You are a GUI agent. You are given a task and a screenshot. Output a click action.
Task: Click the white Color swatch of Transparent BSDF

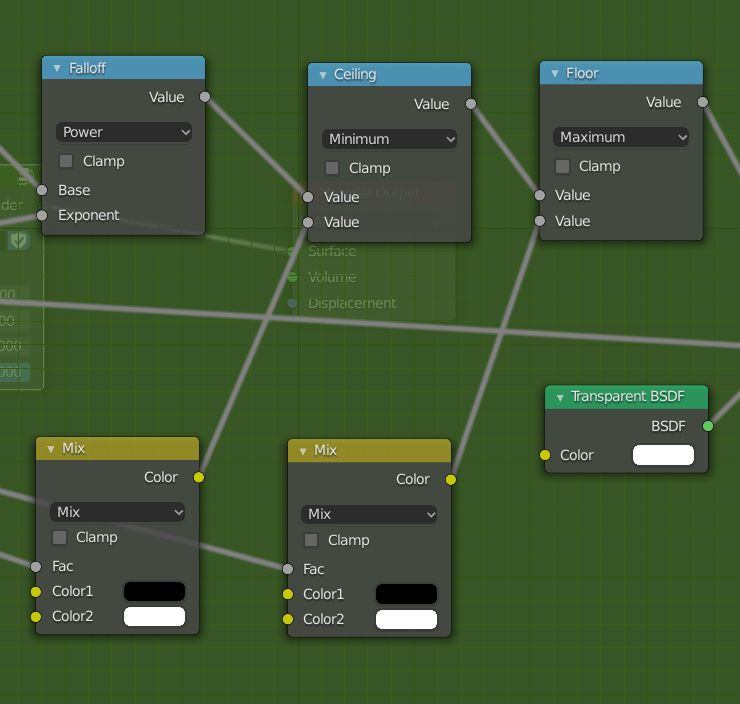(x=663, y=455)
